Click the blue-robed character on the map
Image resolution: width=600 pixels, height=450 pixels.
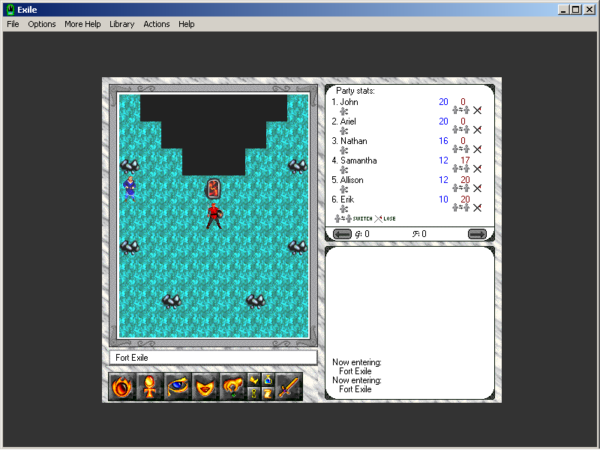click(129, 186)
